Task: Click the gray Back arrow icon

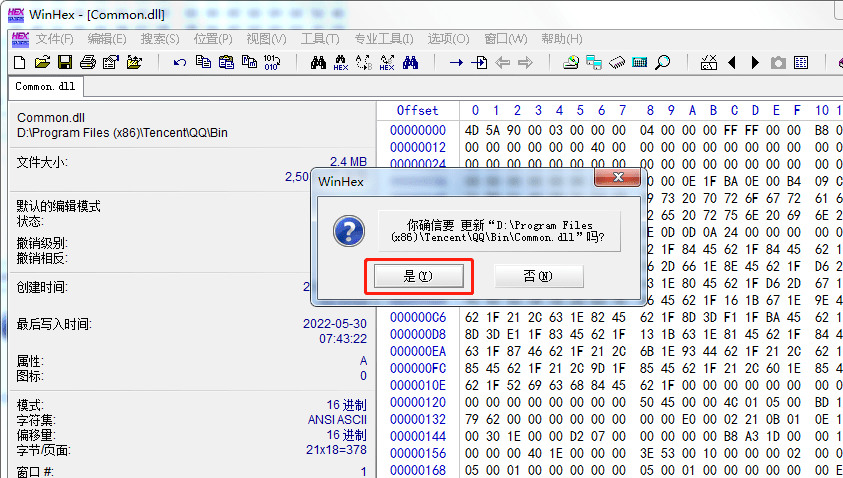Action: [x=502, y=63]
